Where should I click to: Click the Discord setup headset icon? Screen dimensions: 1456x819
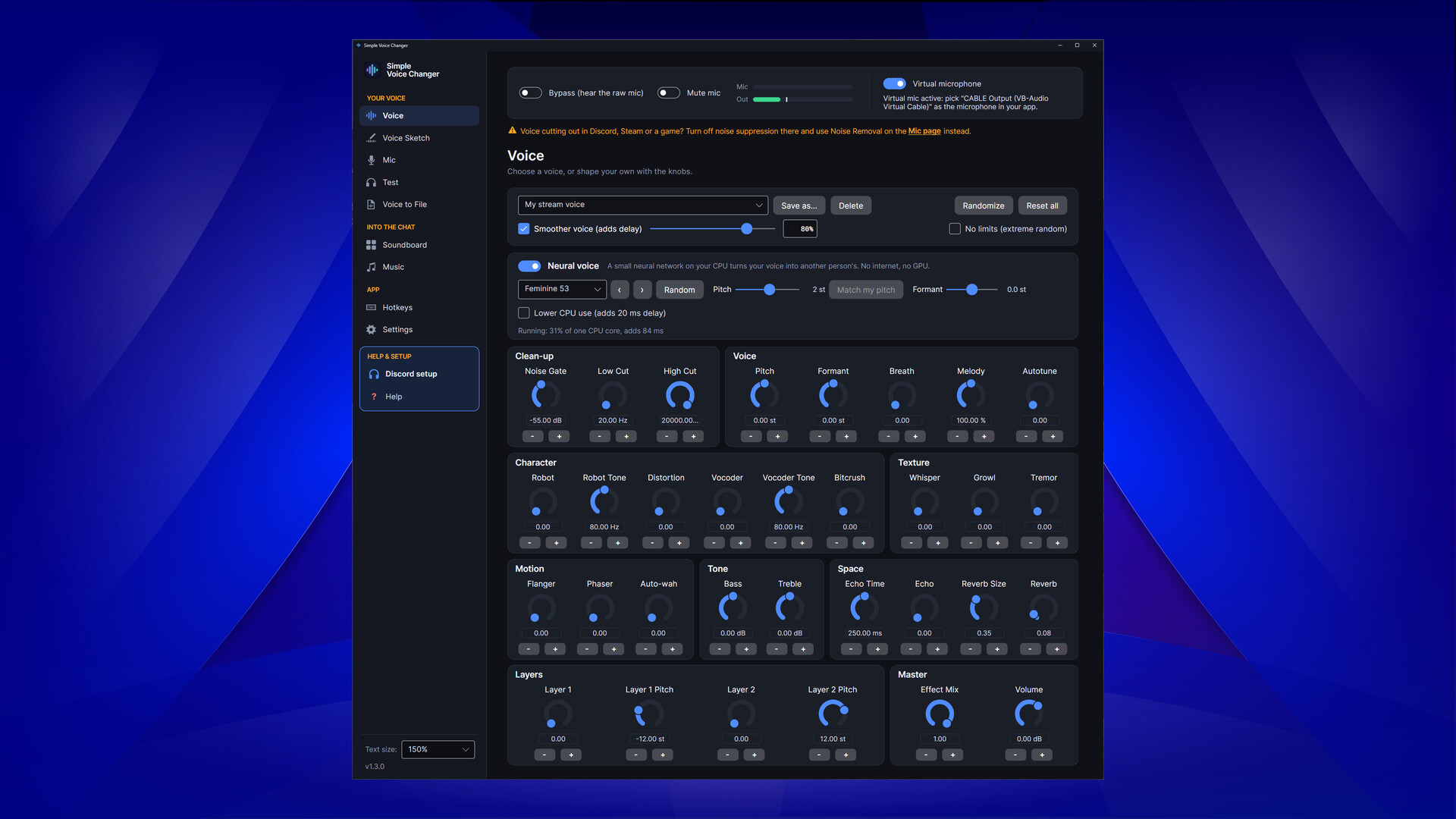374,374
